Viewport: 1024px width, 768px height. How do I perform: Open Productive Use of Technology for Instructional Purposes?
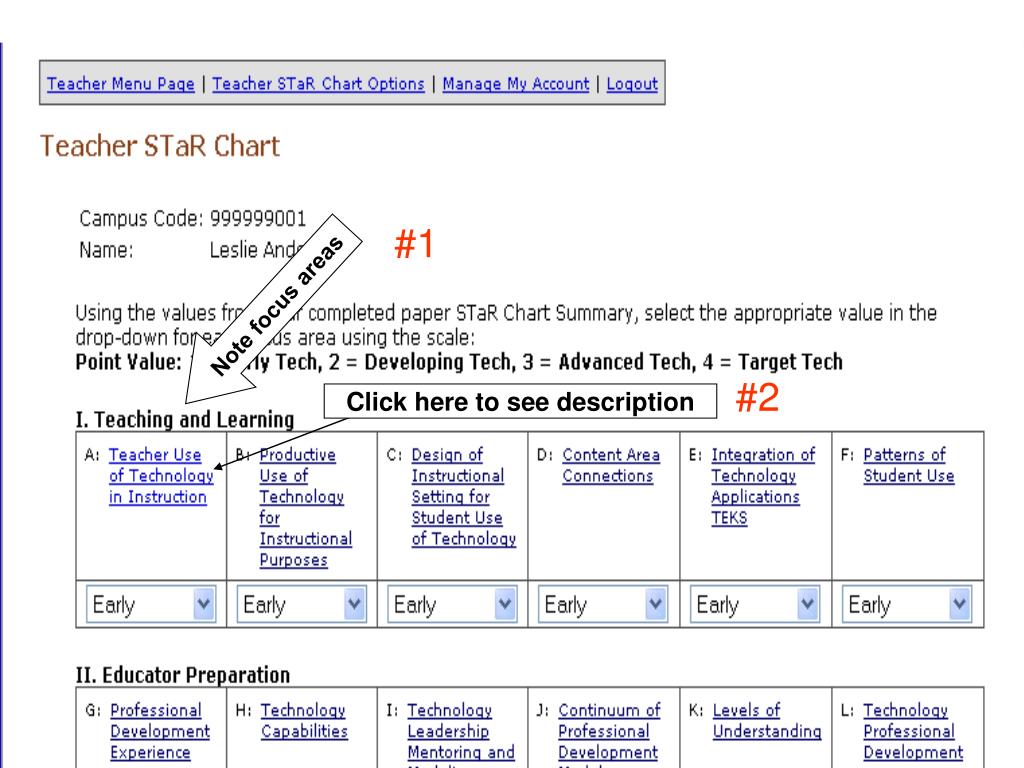[306, 507]
